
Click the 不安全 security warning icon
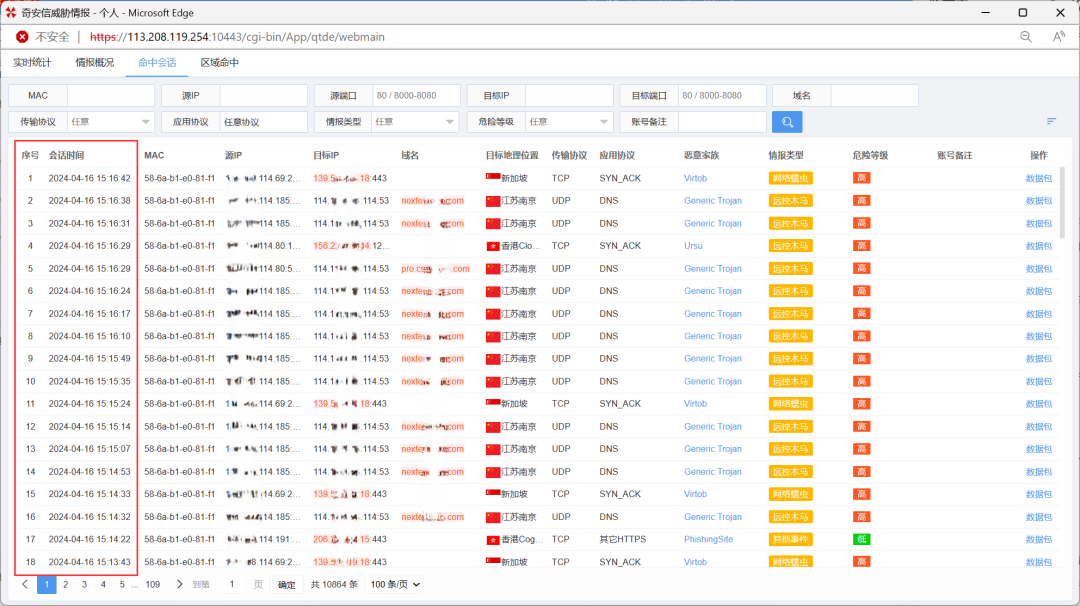tap(22, 36)
